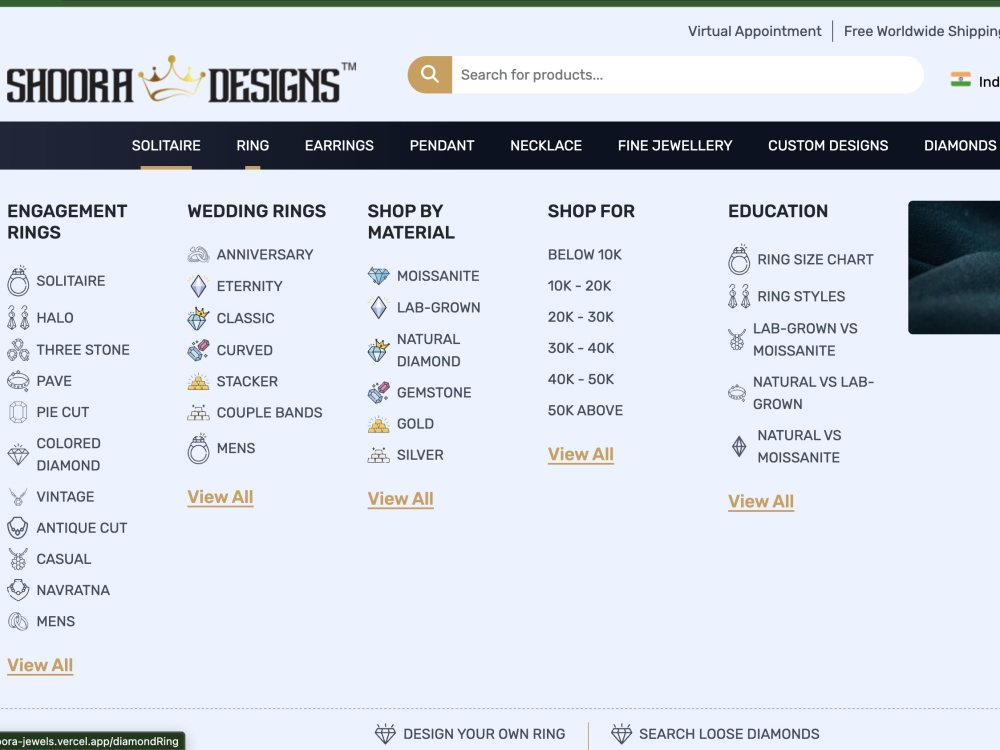
Task: Open Lab-Grown vs Moissanite article
Action: [805, 339]
